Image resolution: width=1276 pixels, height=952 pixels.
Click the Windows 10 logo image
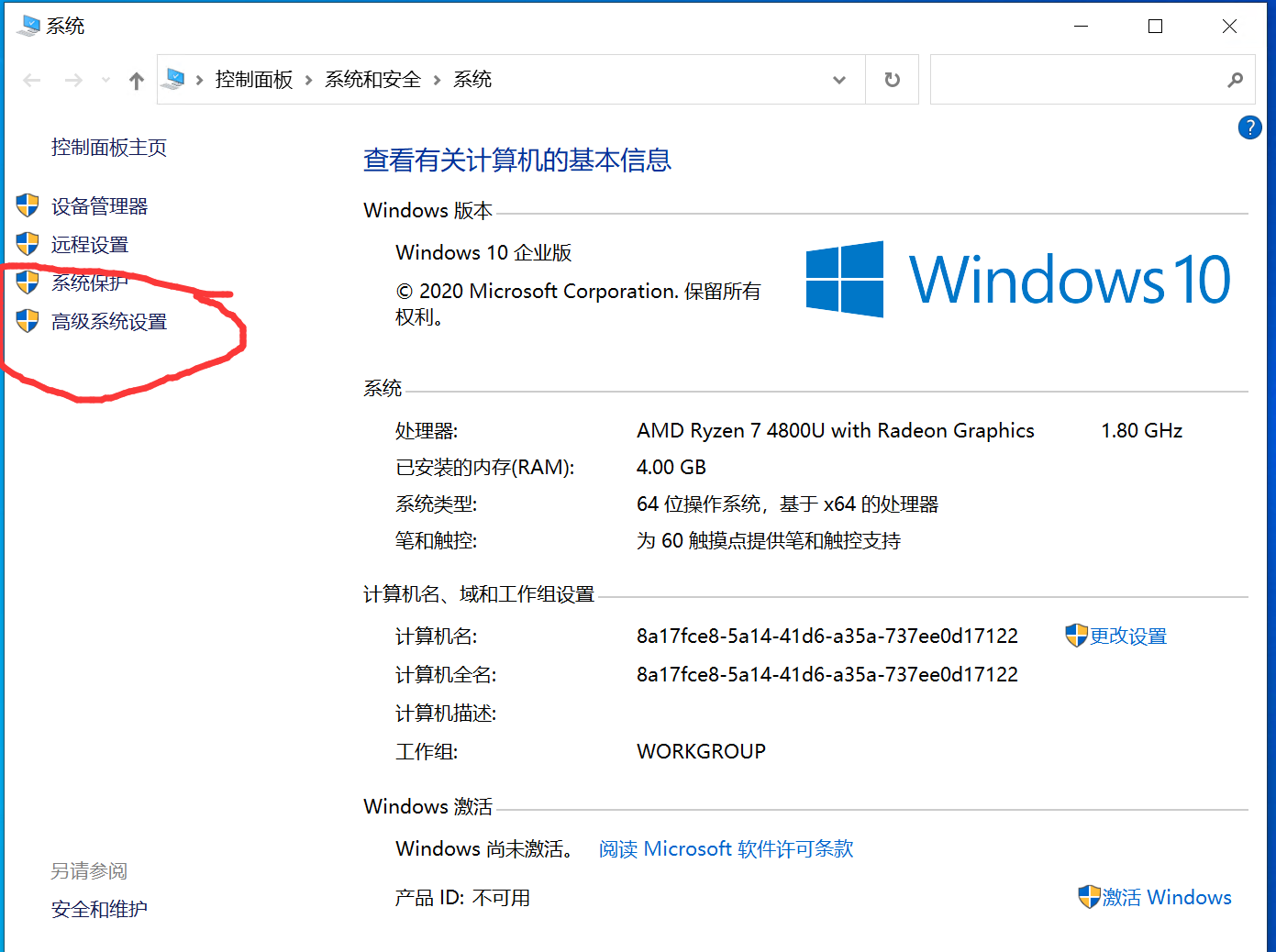[x=1018, y=280]
